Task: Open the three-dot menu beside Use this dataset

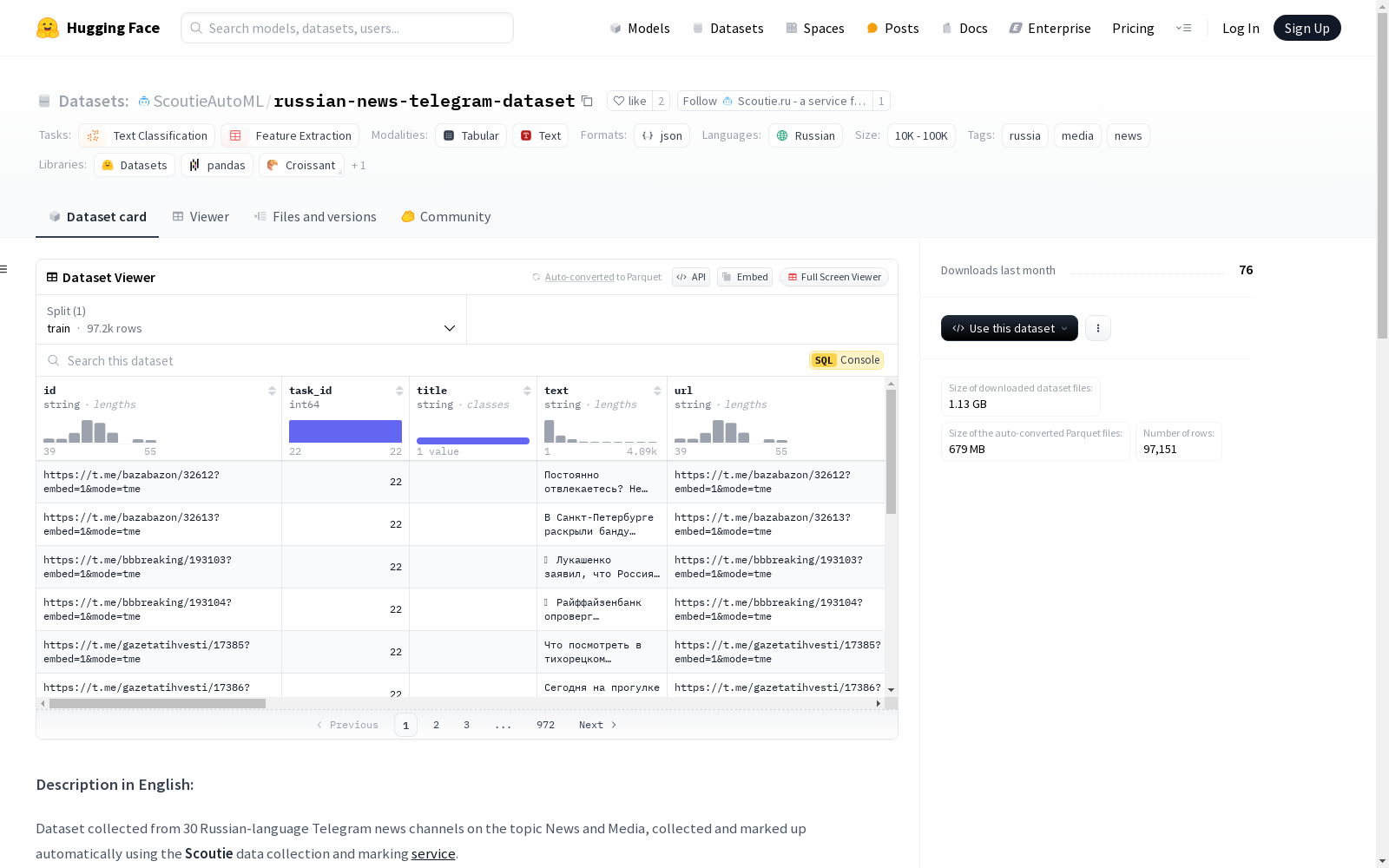Action: point(1098,328)
